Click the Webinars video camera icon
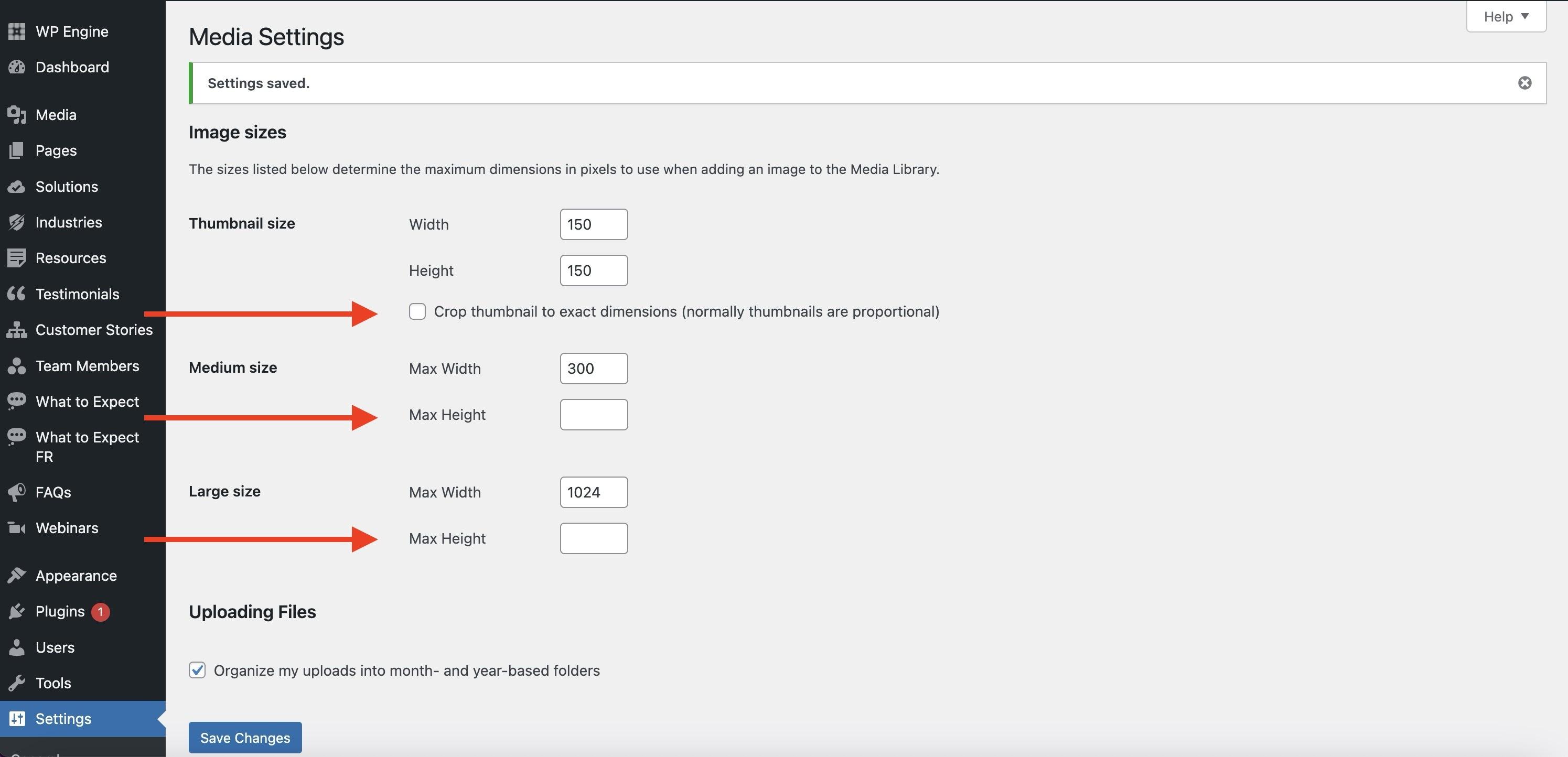Viewport: 1568px width, 757px height. click(x=16, y=527)
